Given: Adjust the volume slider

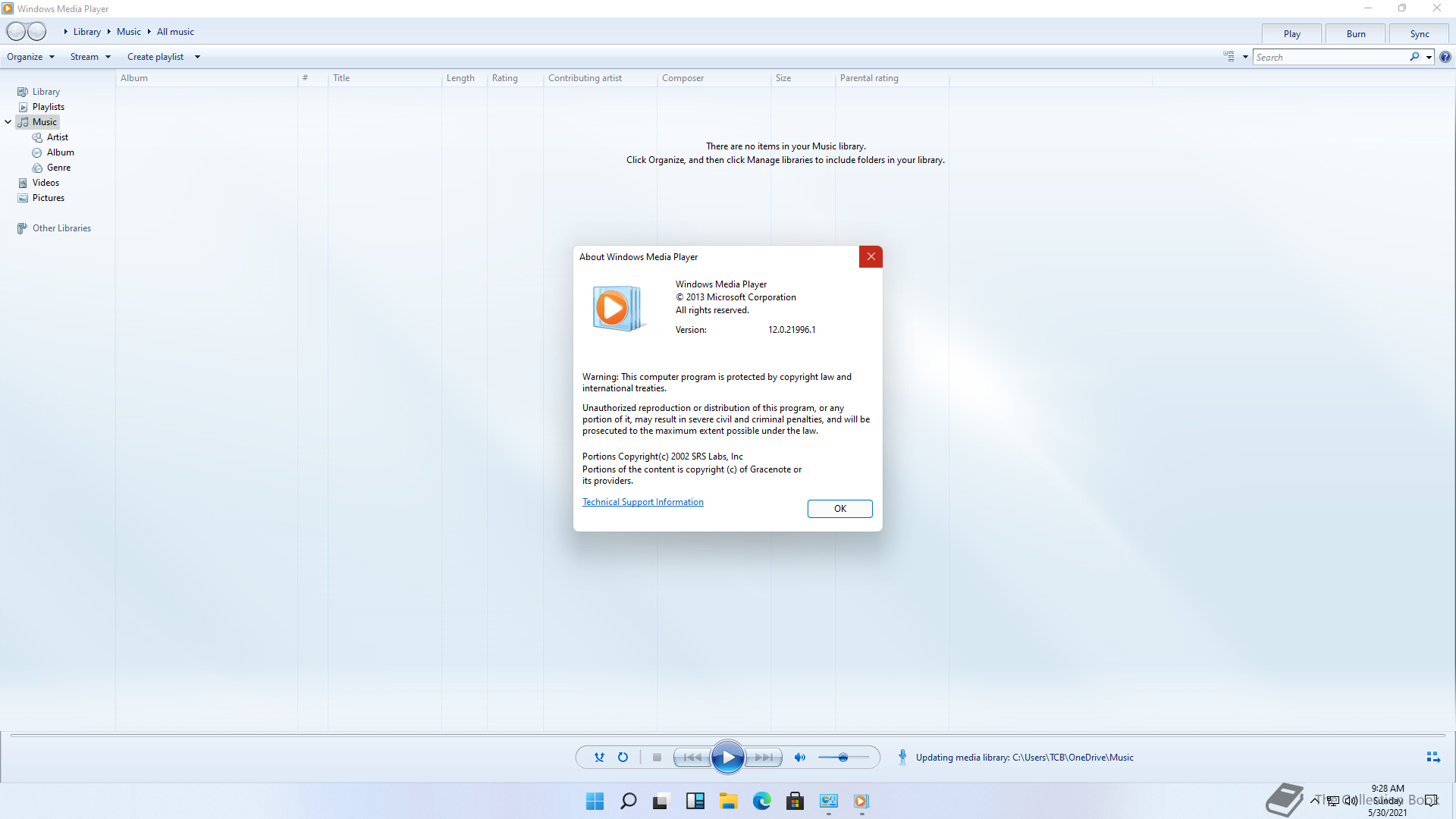Looking at the screenshot, I should (843, 757).
